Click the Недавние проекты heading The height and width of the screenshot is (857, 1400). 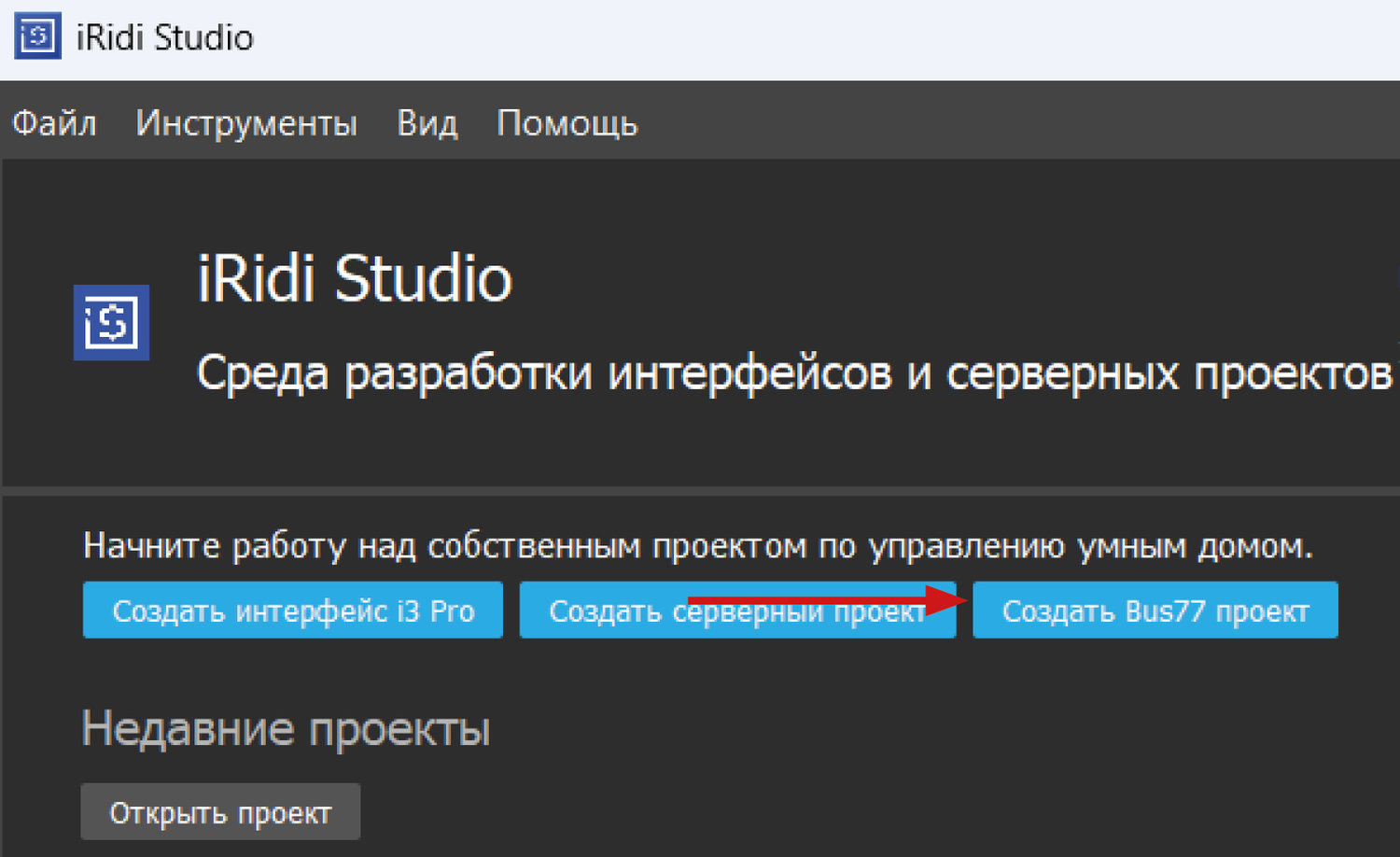pyautogui.click(x=286, y=728)
